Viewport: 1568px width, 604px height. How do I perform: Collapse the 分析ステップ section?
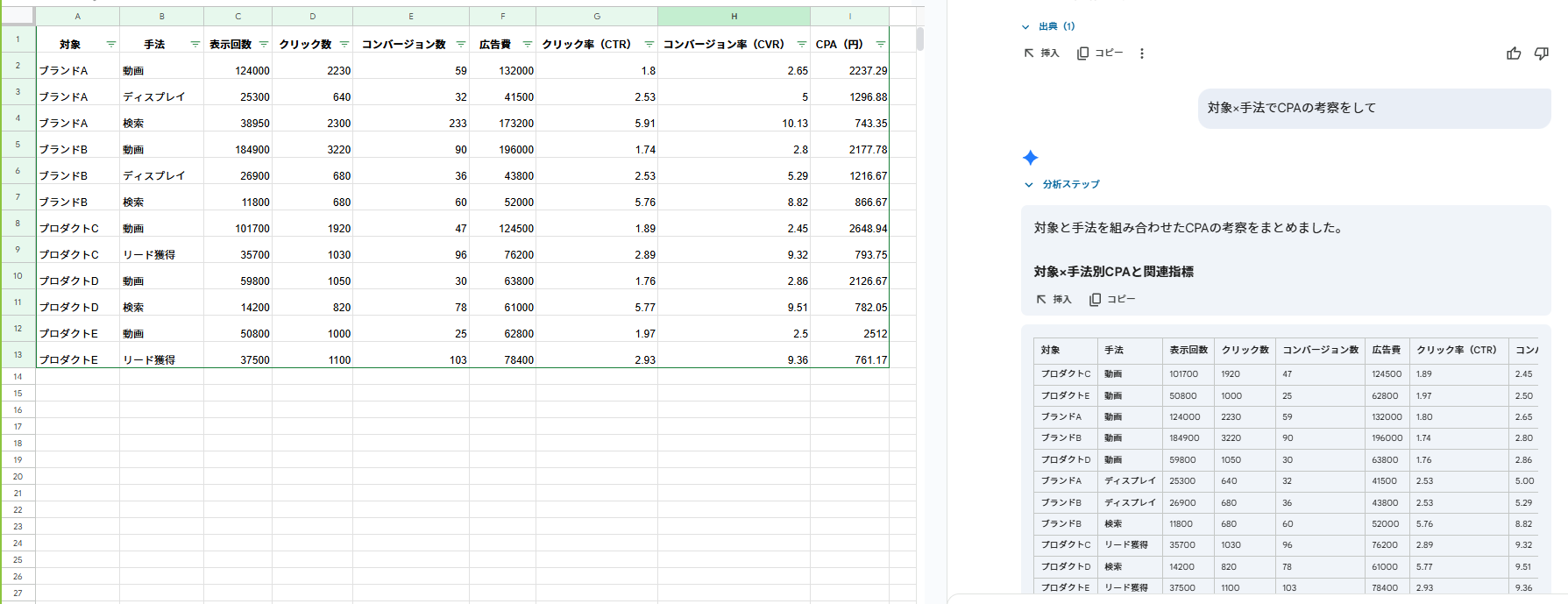tap(1062, 184)
